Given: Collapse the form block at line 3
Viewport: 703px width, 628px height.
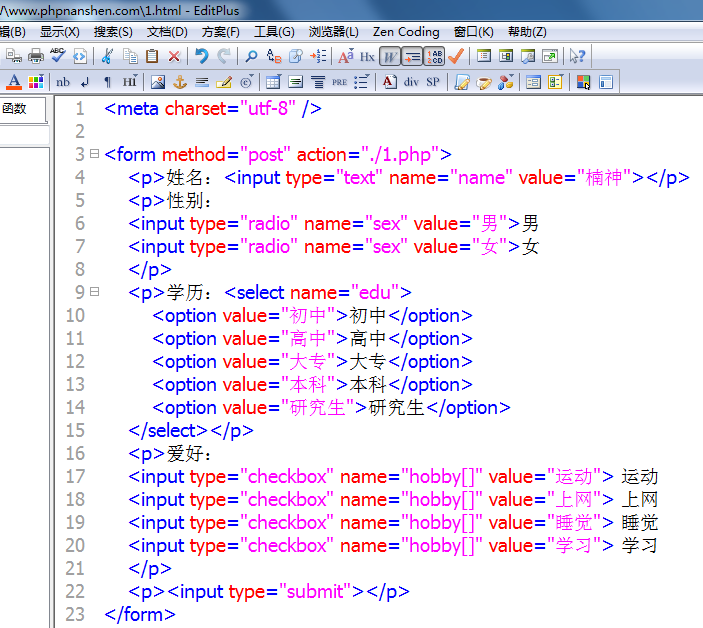Looking at the screenshot, I should click(94, 154).
